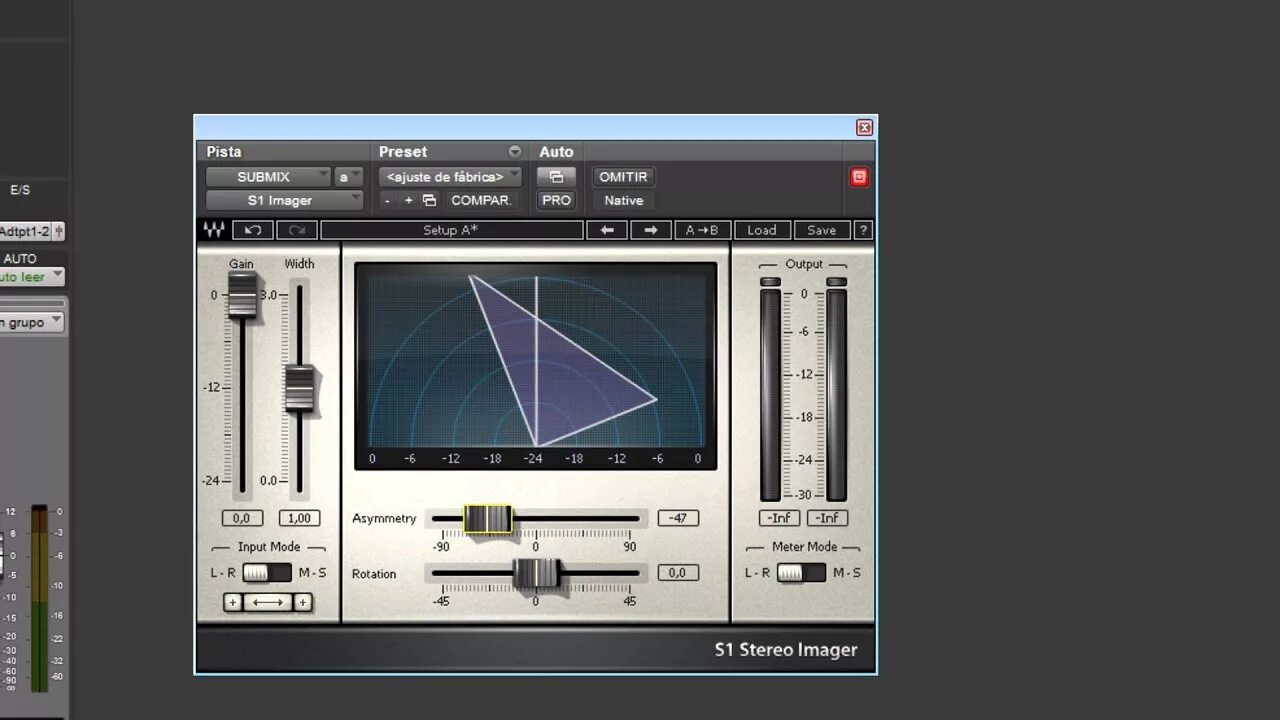Click the stereo vector display graph

pyautogui.click(x=536, y=366)
